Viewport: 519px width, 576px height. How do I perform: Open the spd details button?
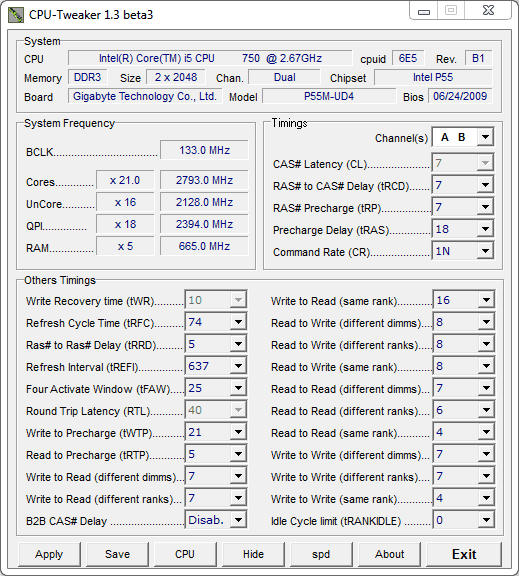(x=321, y=554)
